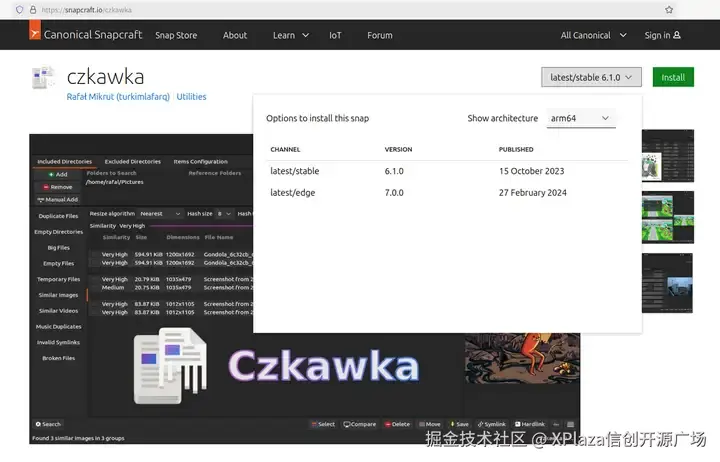
Task: Switch to Items Configuration tab
Action: point(201,162)
